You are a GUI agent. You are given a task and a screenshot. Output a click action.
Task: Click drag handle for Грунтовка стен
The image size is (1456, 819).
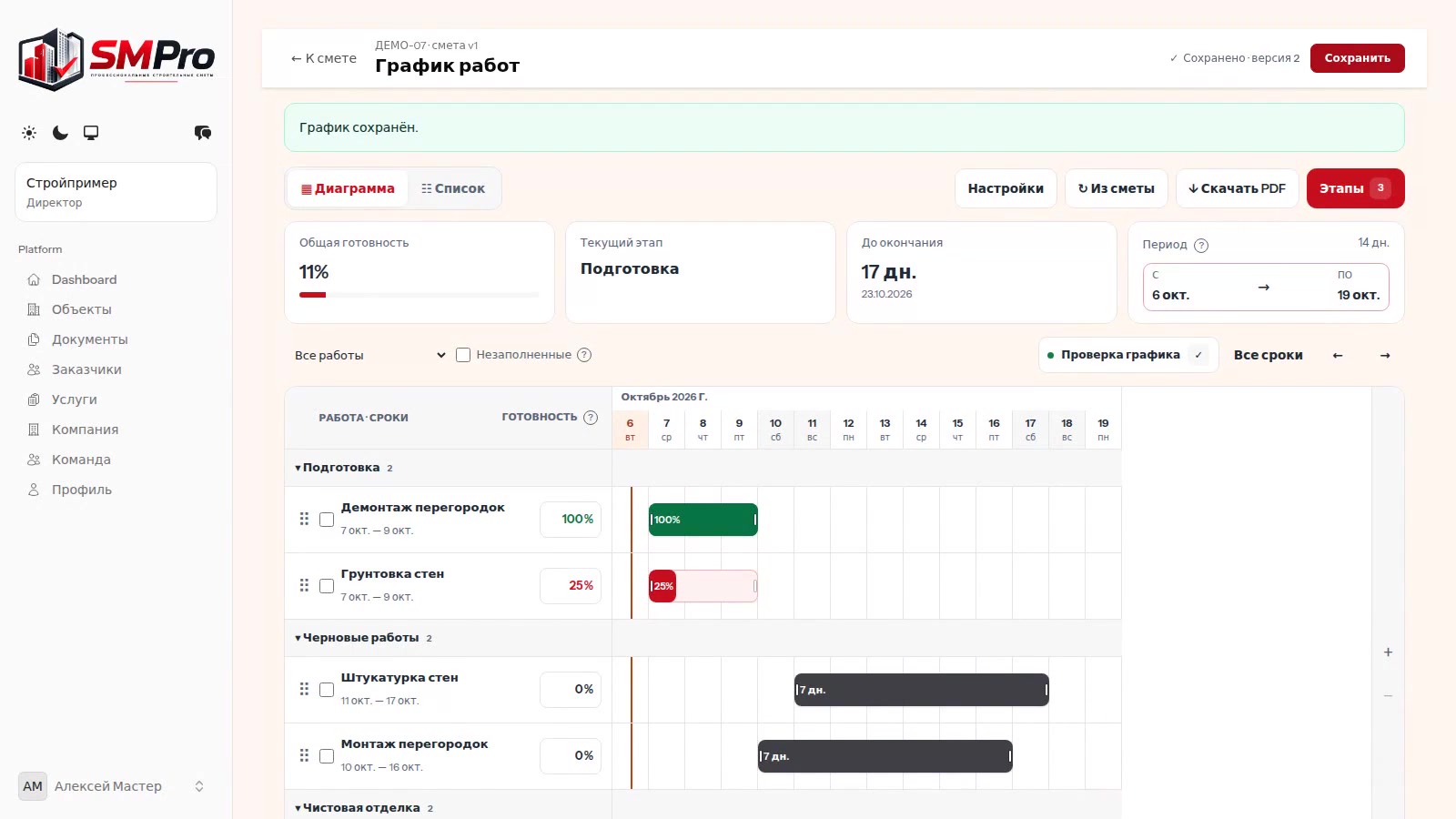tap(304, 585)
